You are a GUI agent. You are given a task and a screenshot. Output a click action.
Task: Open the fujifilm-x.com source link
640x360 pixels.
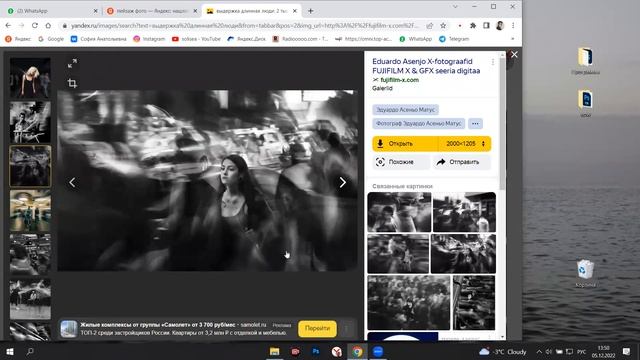[400, 80]
